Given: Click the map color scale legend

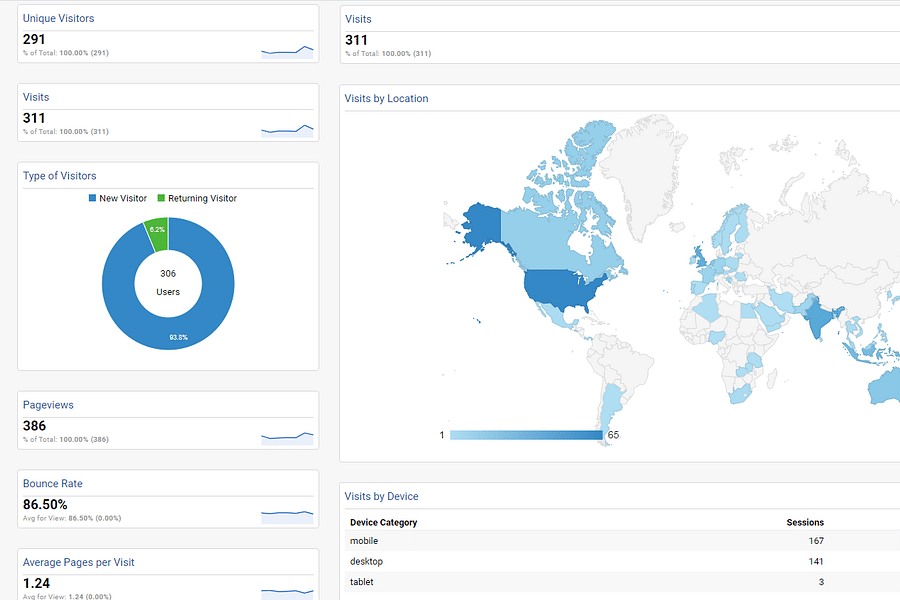Looking at the screenshot, I should [x=530, y=434].
